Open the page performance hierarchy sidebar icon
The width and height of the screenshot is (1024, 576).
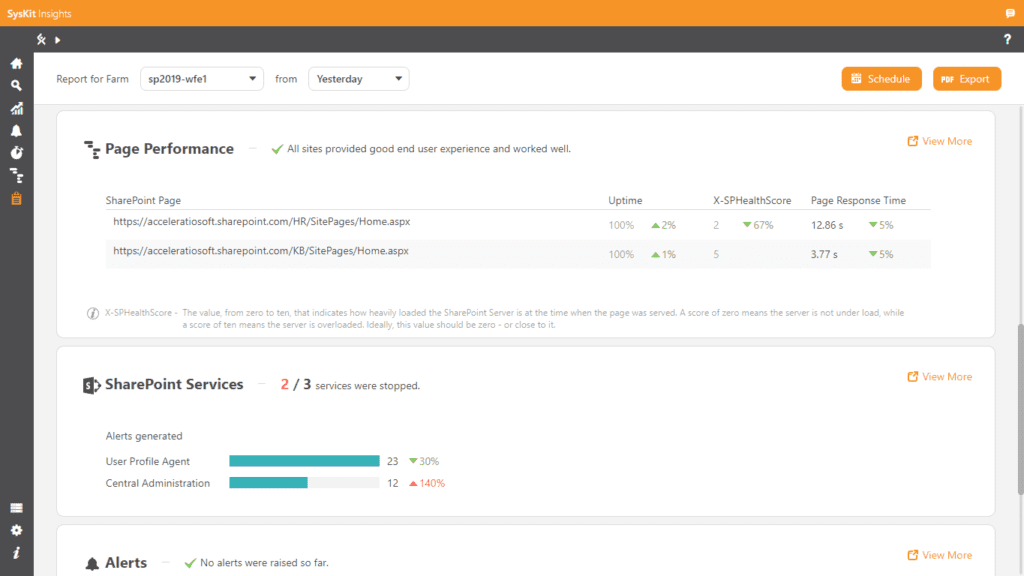16,176
